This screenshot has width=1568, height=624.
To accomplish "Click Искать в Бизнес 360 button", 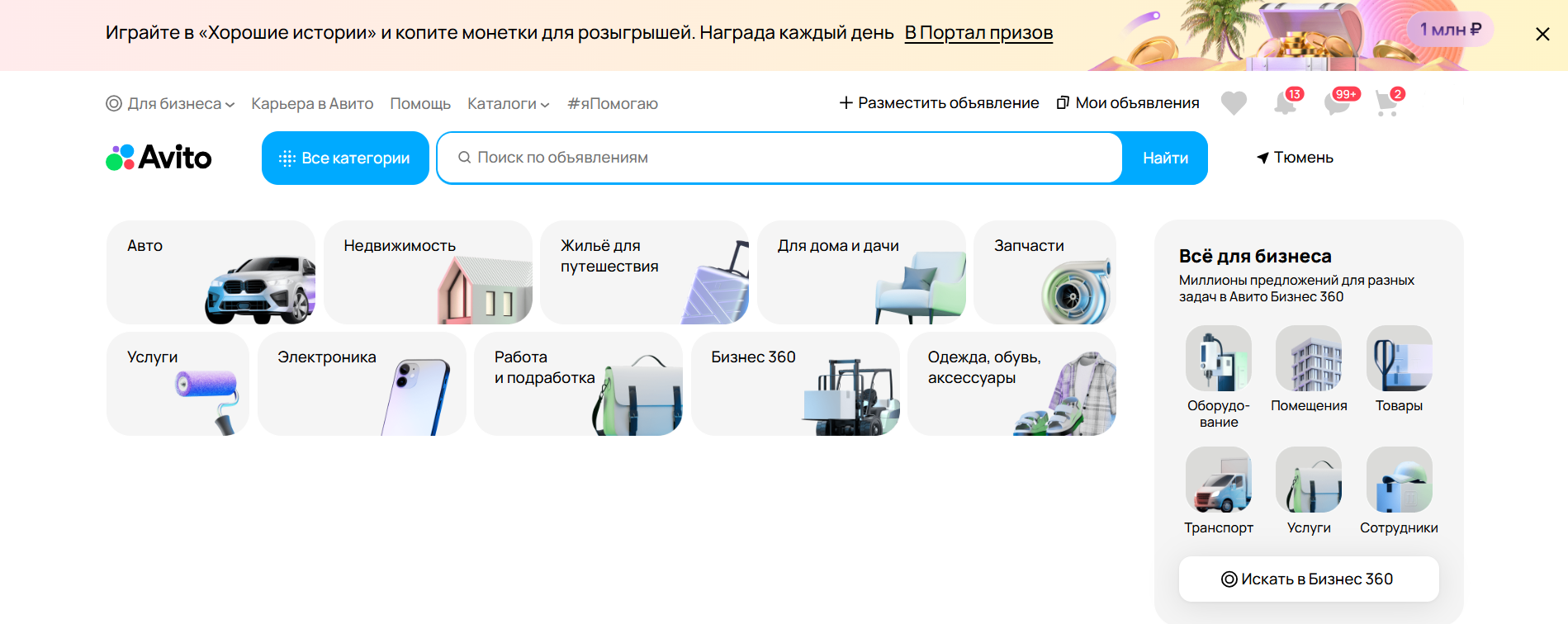I will pyautogui.click(x=1309, y=579).
